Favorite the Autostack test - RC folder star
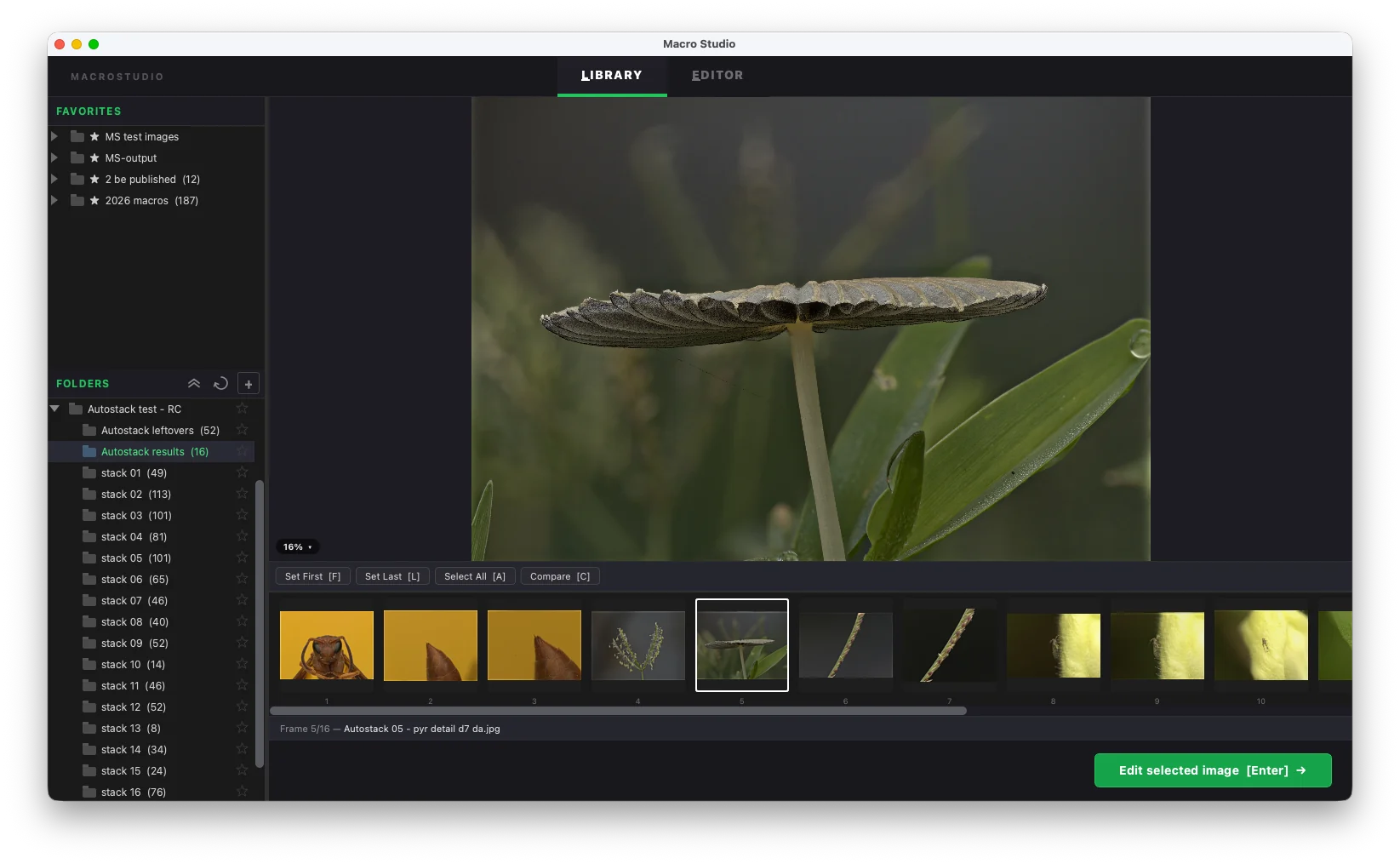The height and width of the screenshot is (864, 1400). (x=243, y=409)
